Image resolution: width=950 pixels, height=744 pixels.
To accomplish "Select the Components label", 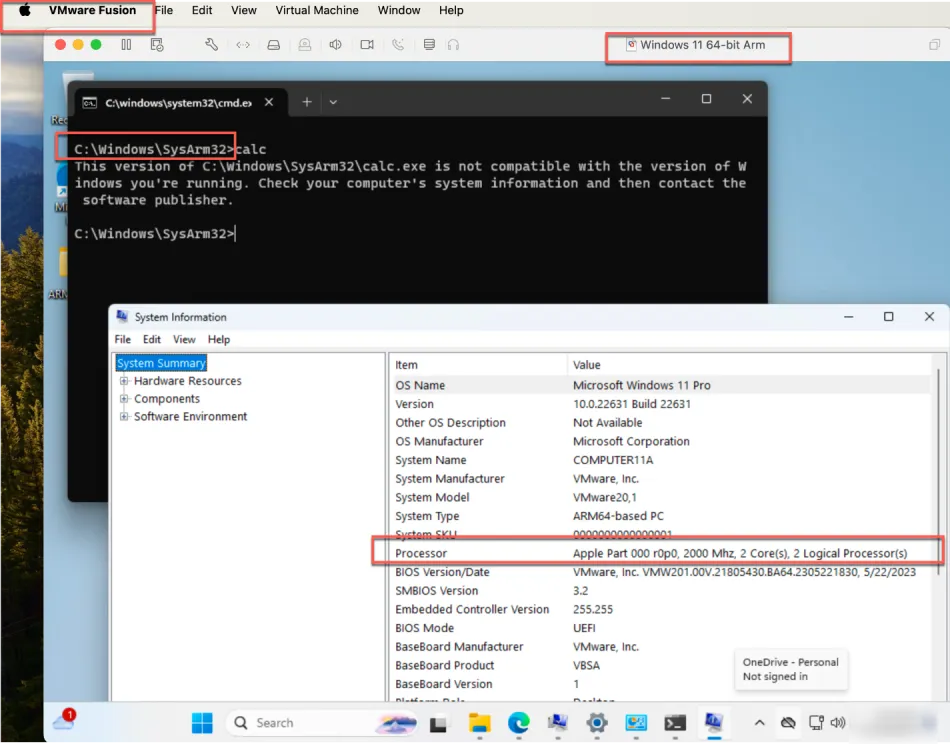I will click(167, 399).
